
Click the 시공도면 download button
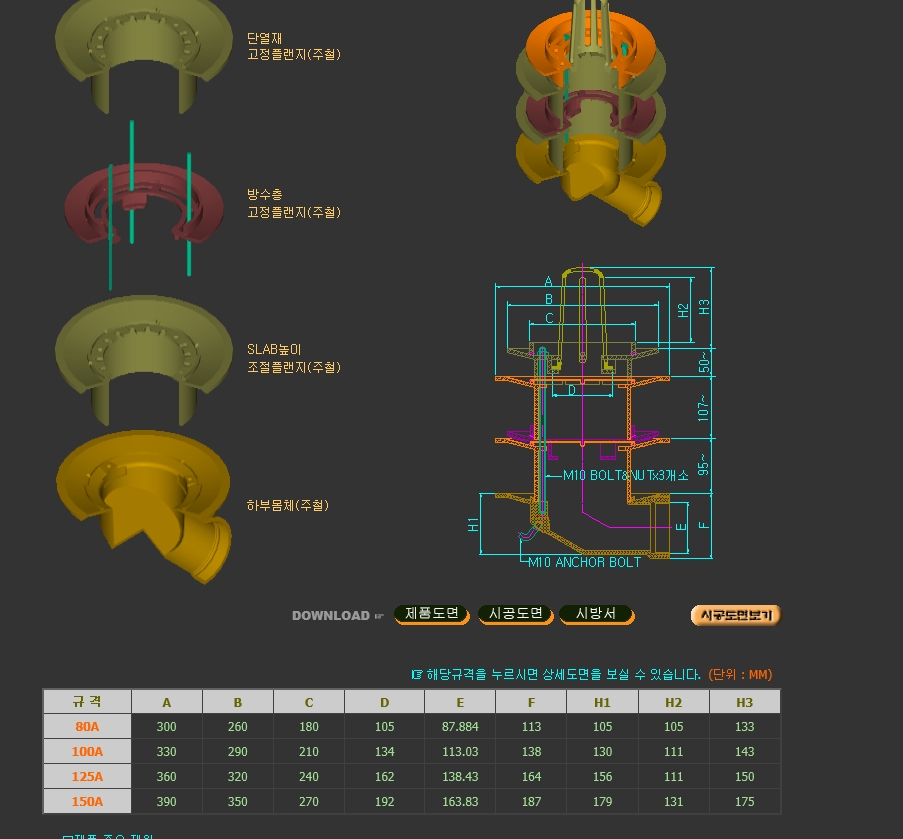tap(515, 614)
